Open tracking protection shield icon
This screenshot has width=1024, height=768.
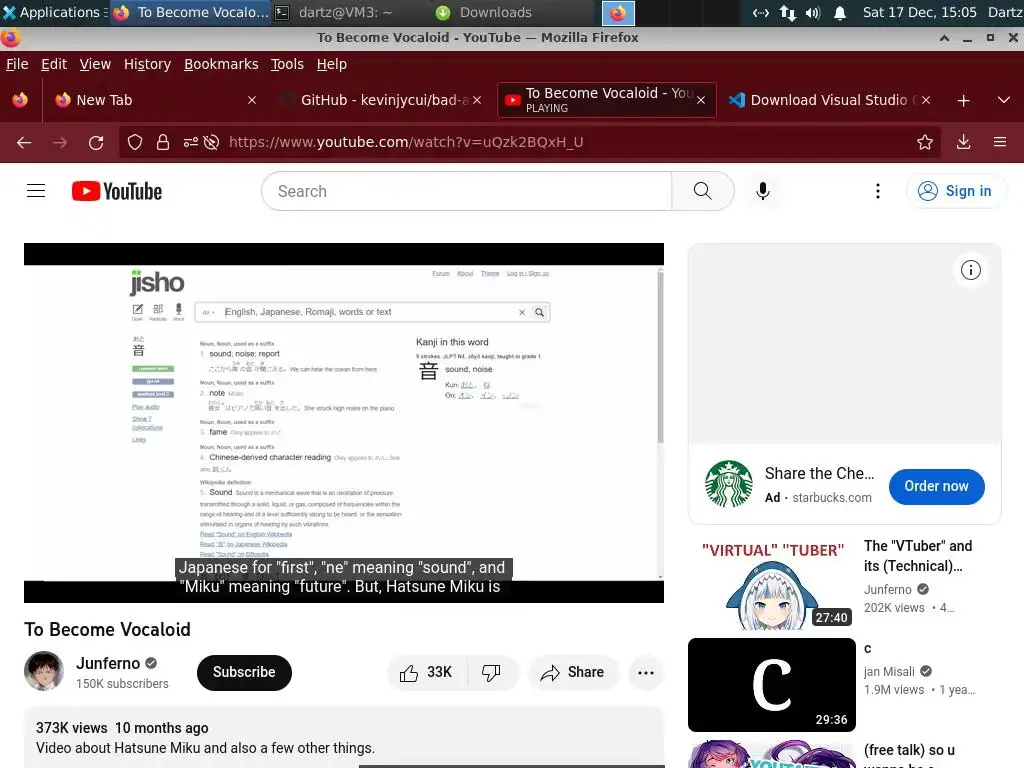135,142
